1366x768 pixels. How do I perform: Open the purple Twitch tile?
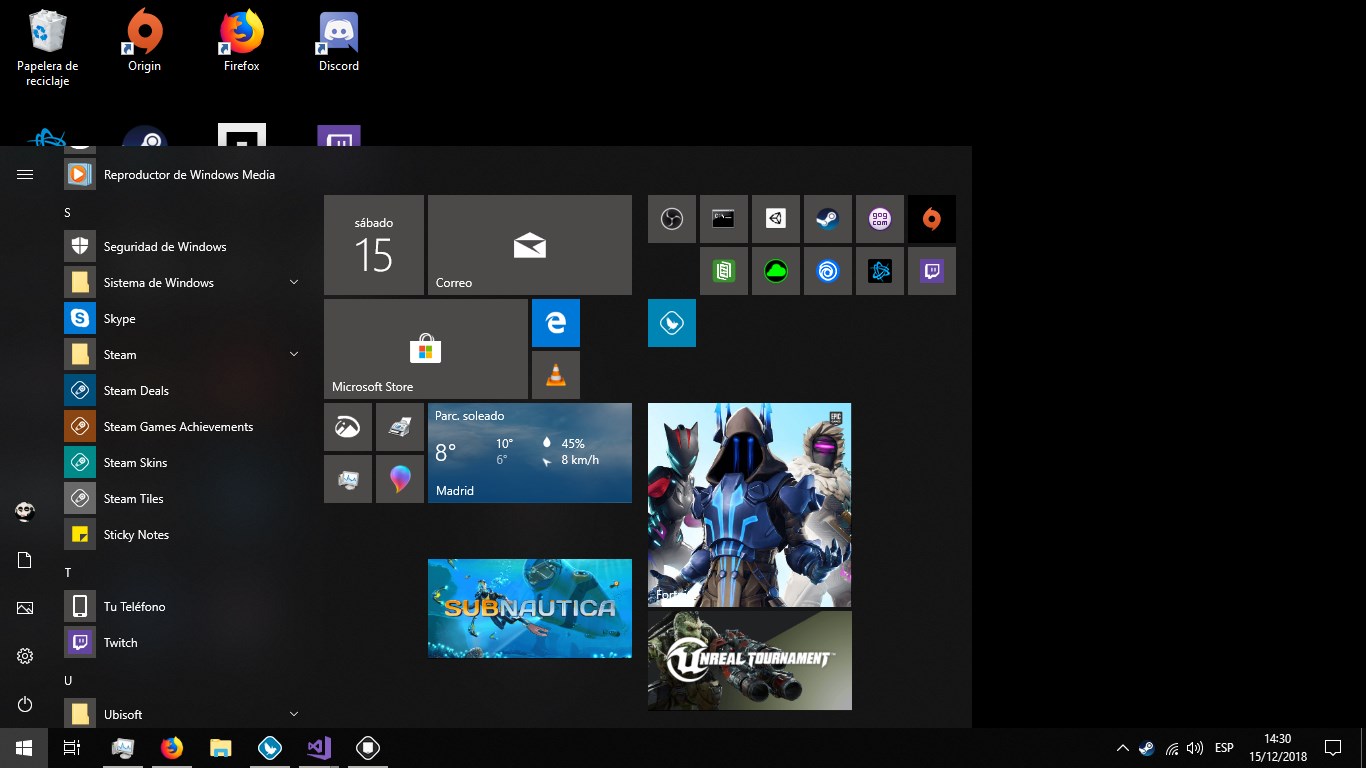[x=932, y=271]
